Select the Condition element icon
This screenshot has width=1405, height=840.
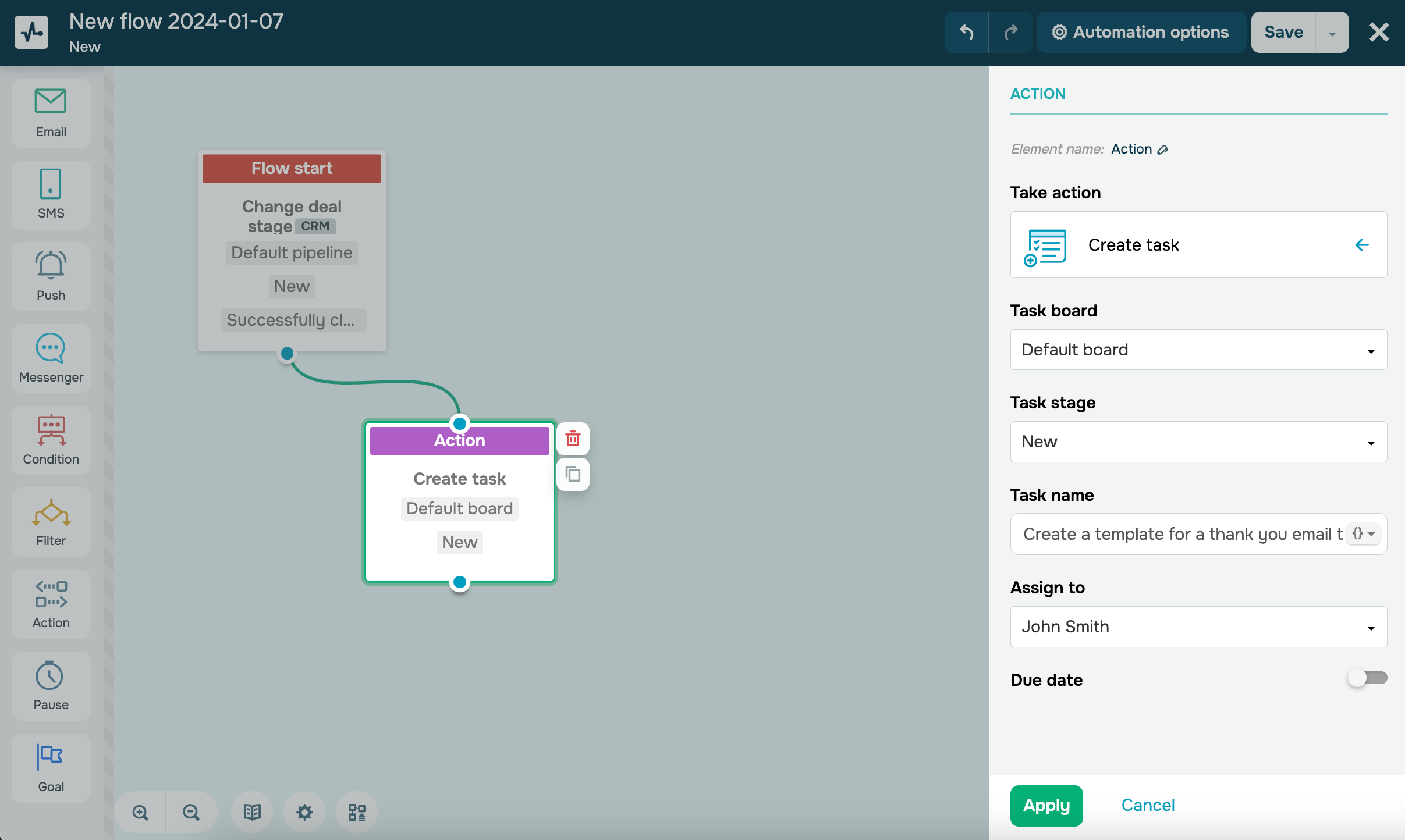51,430
